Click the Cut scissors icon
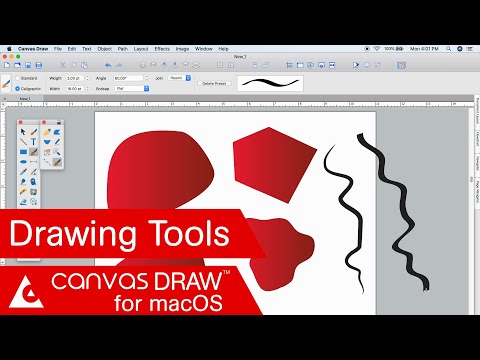This screenshot has width=480, height=360. (63, 65)
